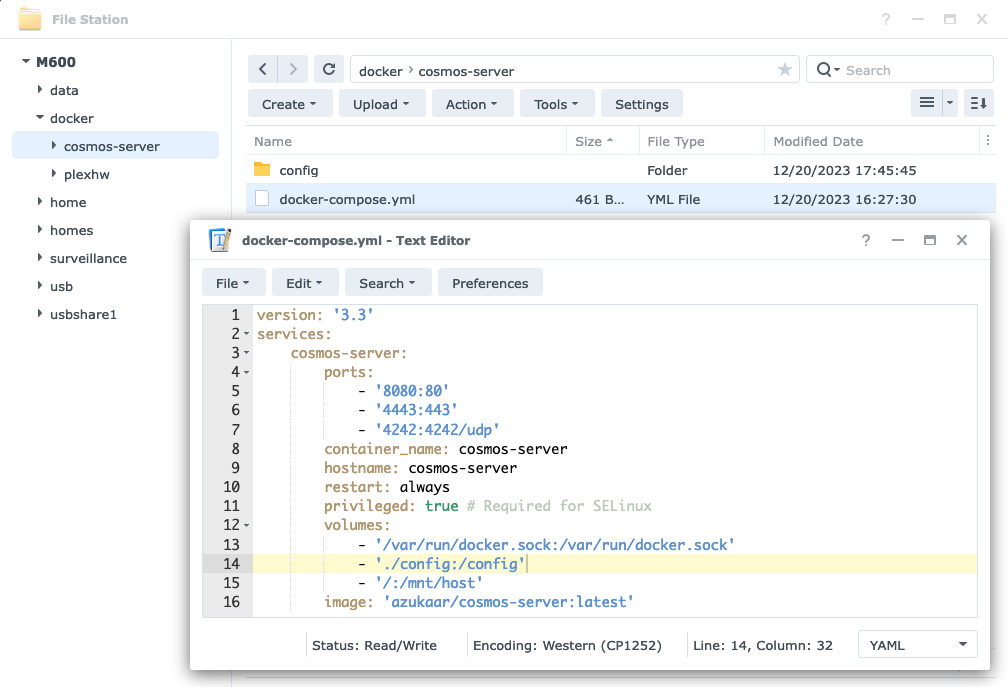Open the YAML language dropdown
This screenshot has width=1008, height=687.
(917, 645)
